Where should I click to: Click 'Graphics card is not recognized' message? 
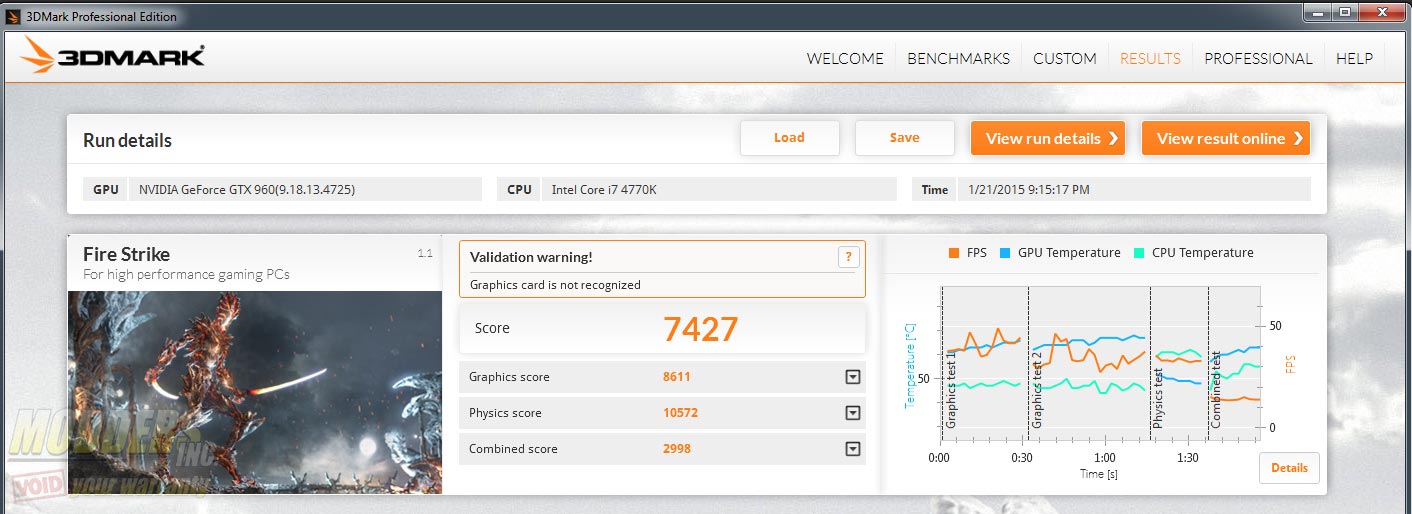(x=555, y=285)
